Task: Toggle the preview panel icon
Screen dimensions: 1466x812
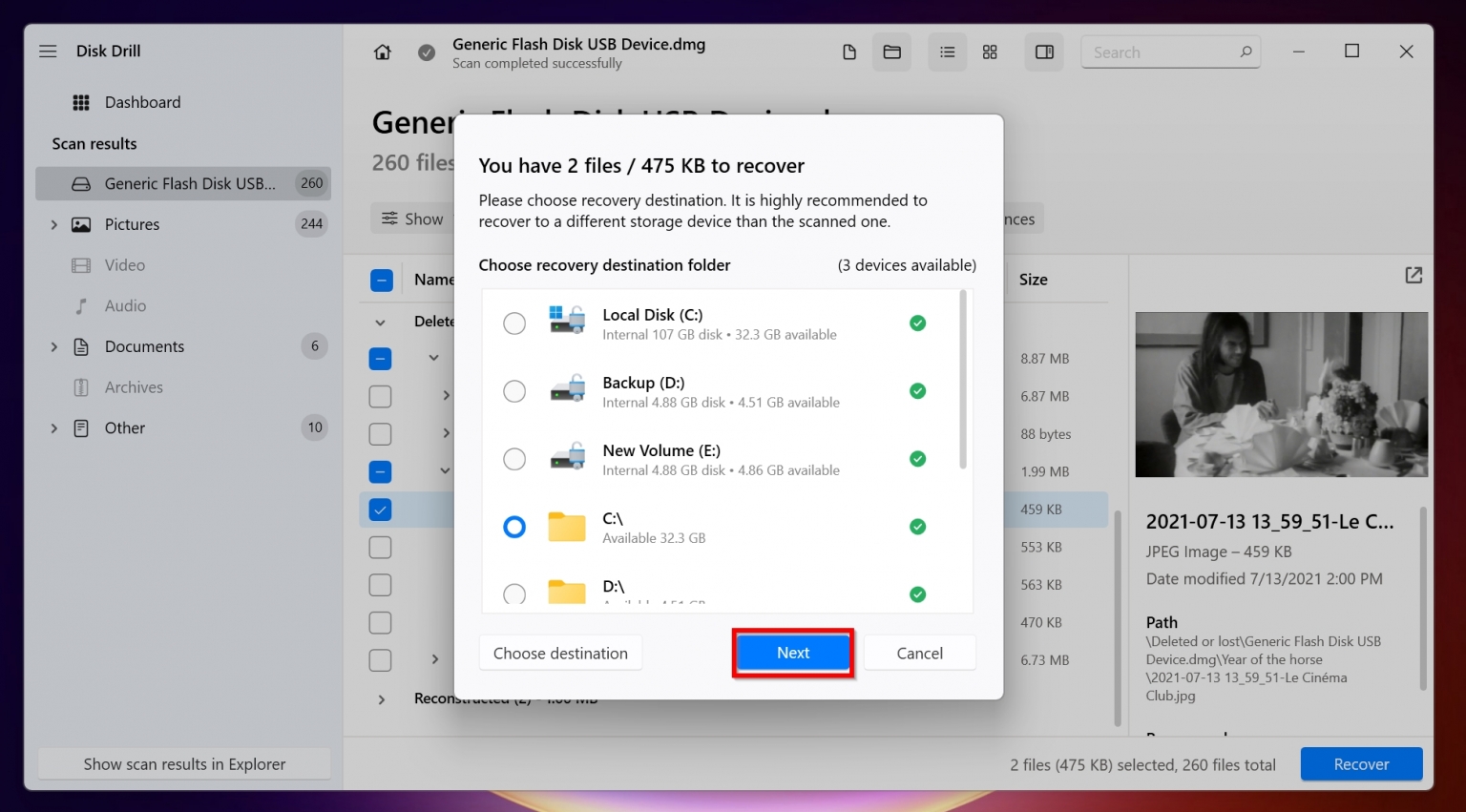Action: 1043,52
